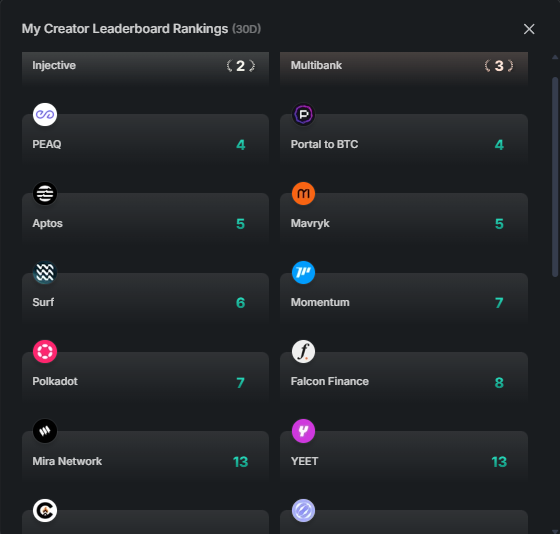Open the Aptos striped circle icon
Viewport: 560px width, 534px height.
pyautogui.click(x=45, y=194)
